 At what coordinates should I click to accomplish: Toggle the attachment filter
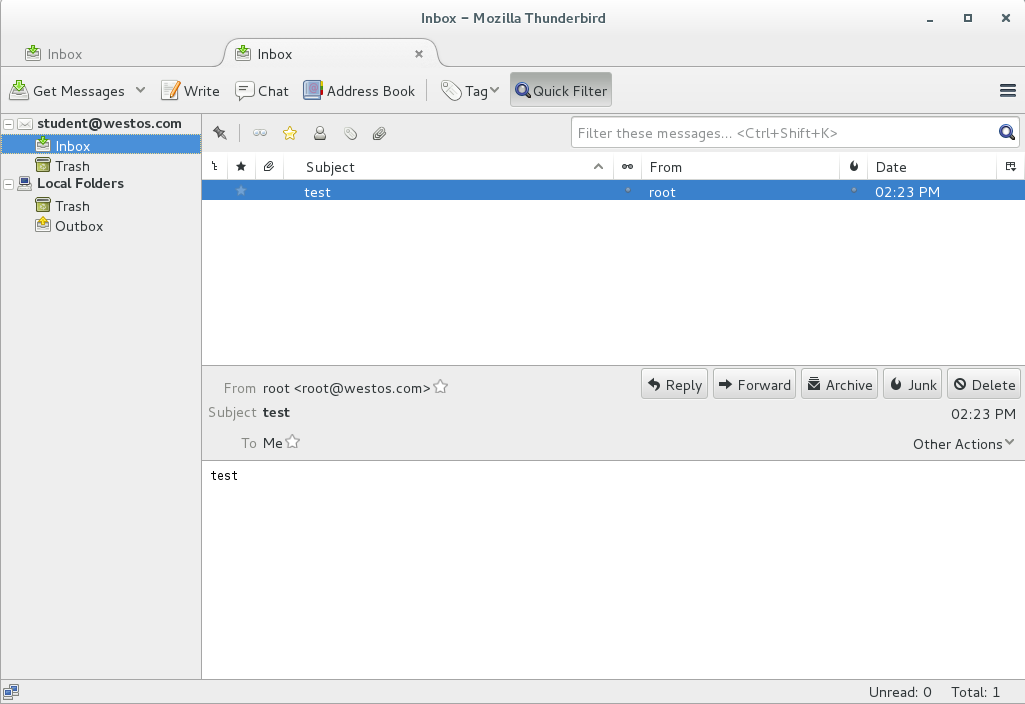379,134
